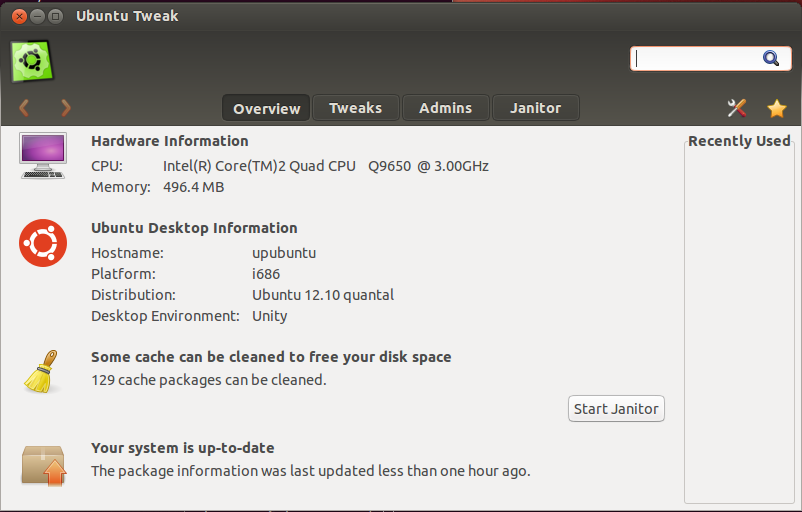Click the Hardware Information heading
The height and width of the screenshot is (512, 802).
[x=170, y=141]
